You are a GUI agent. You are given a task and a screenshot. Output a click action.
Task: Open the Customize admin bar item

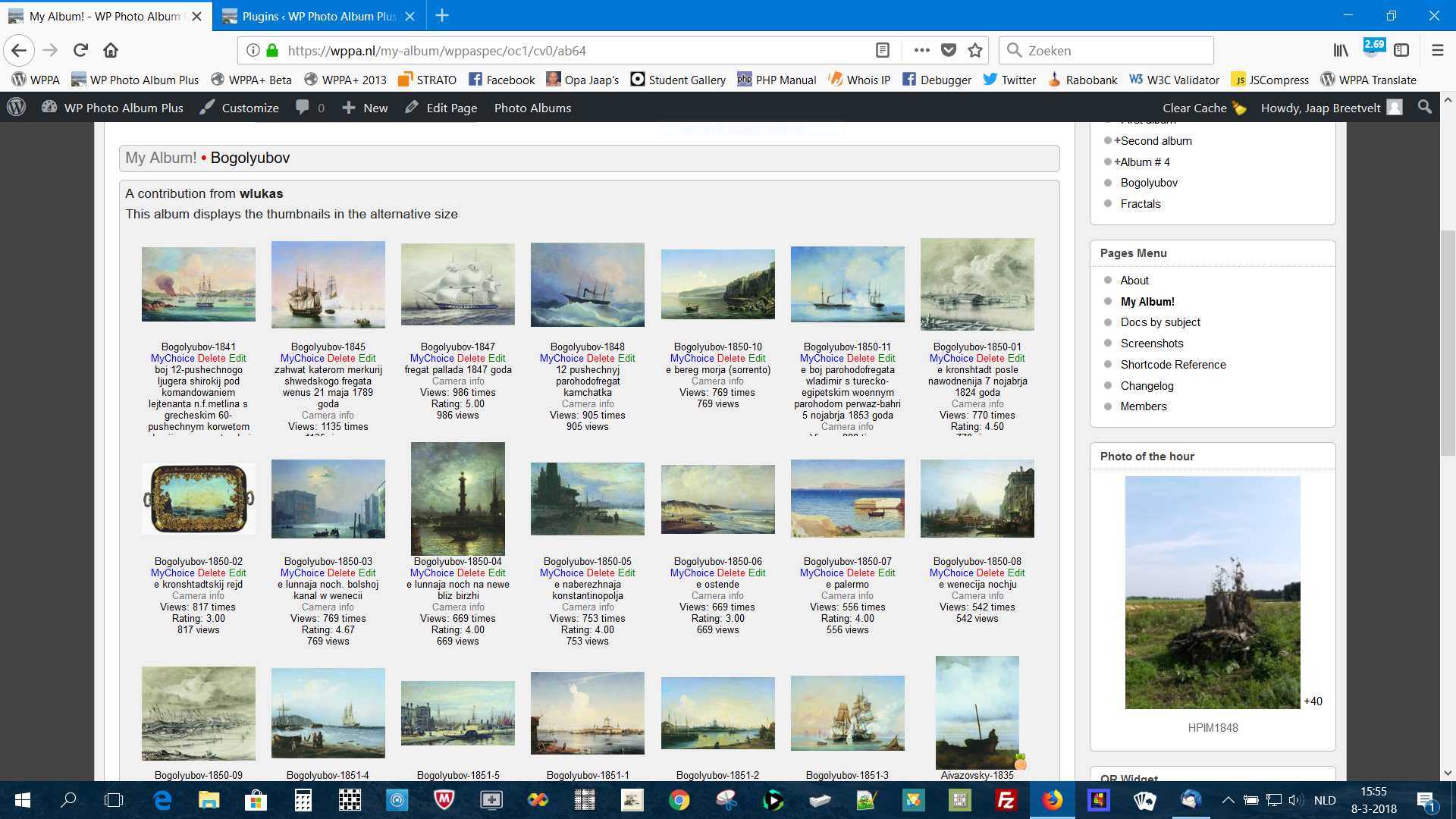[x=240, y=108]
